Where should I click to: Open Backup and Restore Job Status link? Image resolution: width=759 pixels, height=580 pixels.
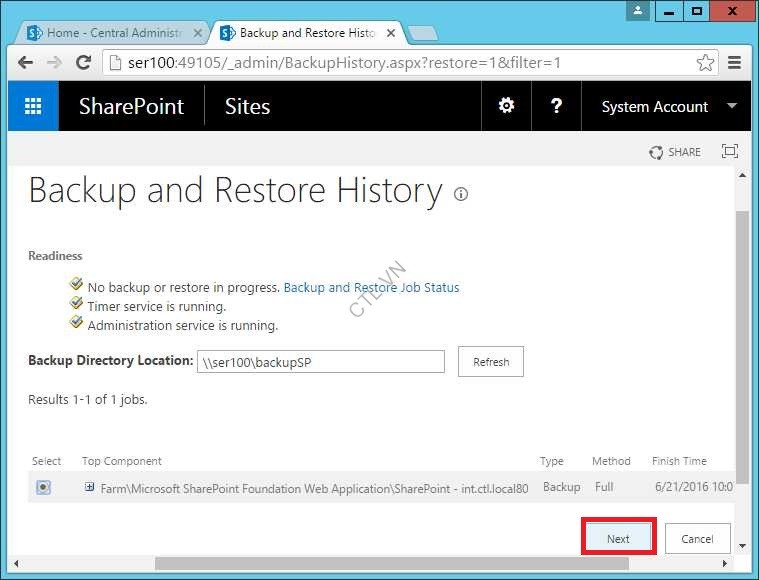pyautogui.click(x=371, y=288)
